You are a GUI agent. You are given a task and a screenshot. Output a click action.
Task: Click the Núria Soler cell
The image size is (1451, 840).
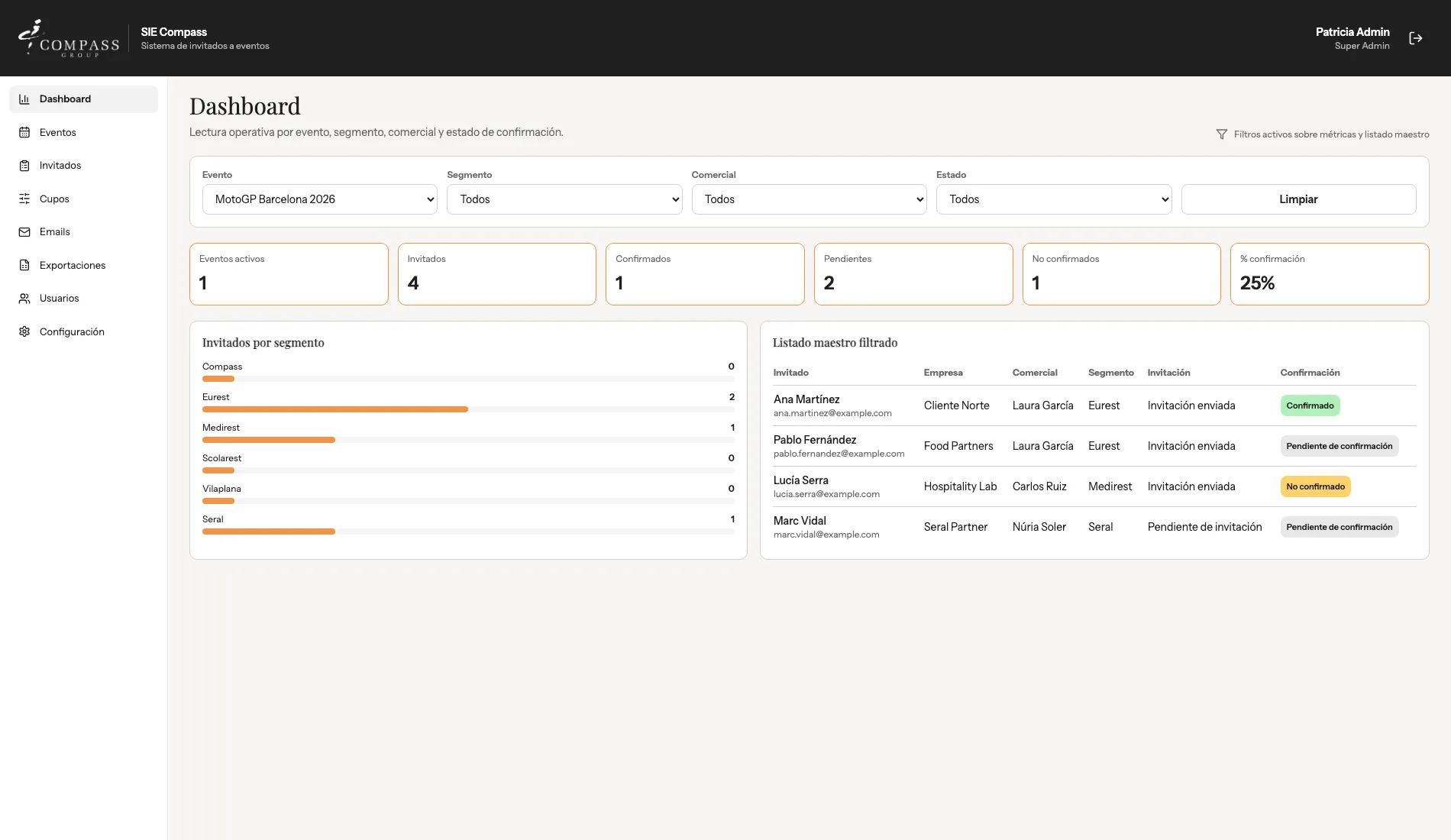pos(1039,527)
